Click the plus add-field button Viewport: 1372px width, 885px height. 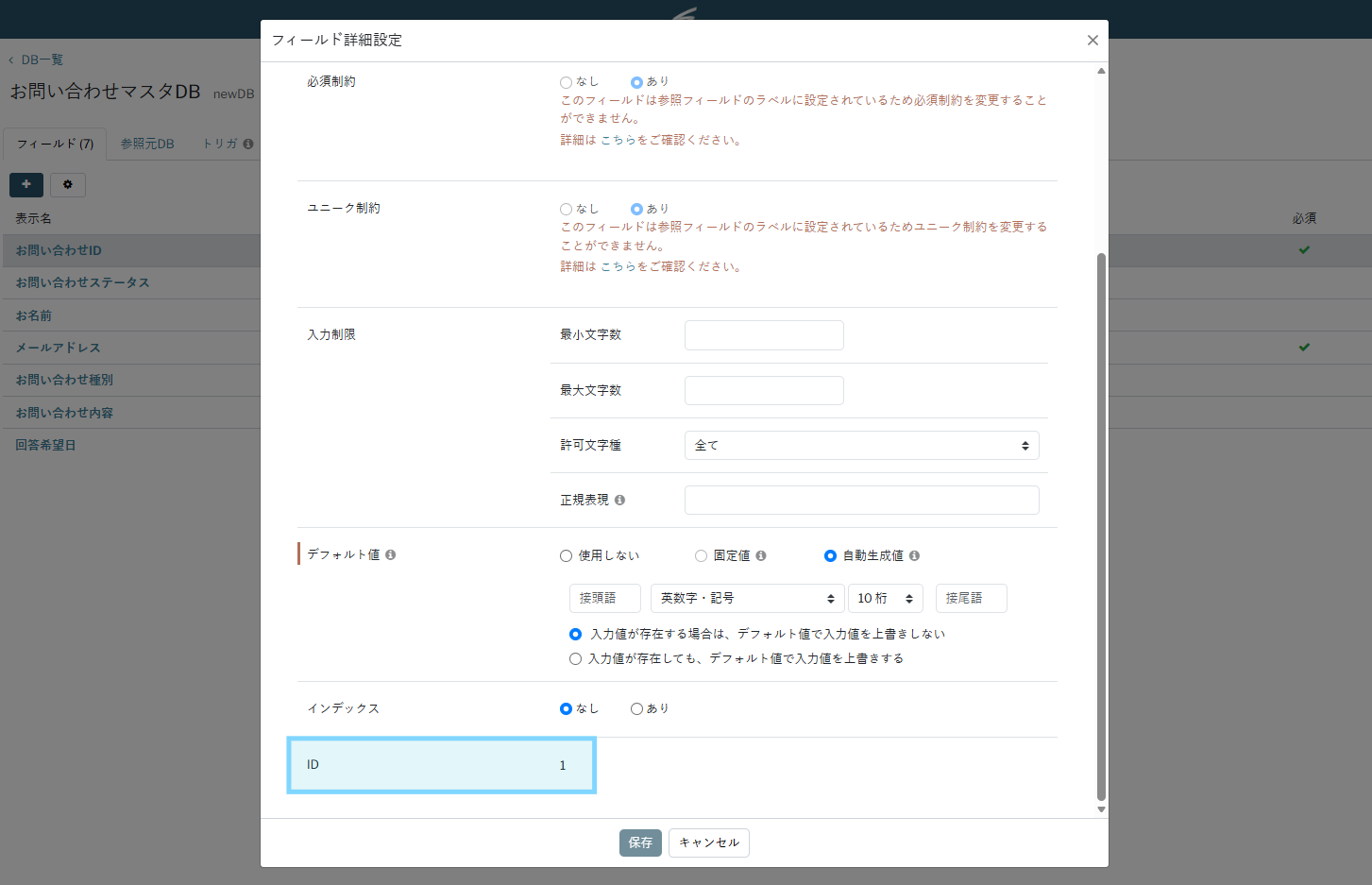[26, 184]
